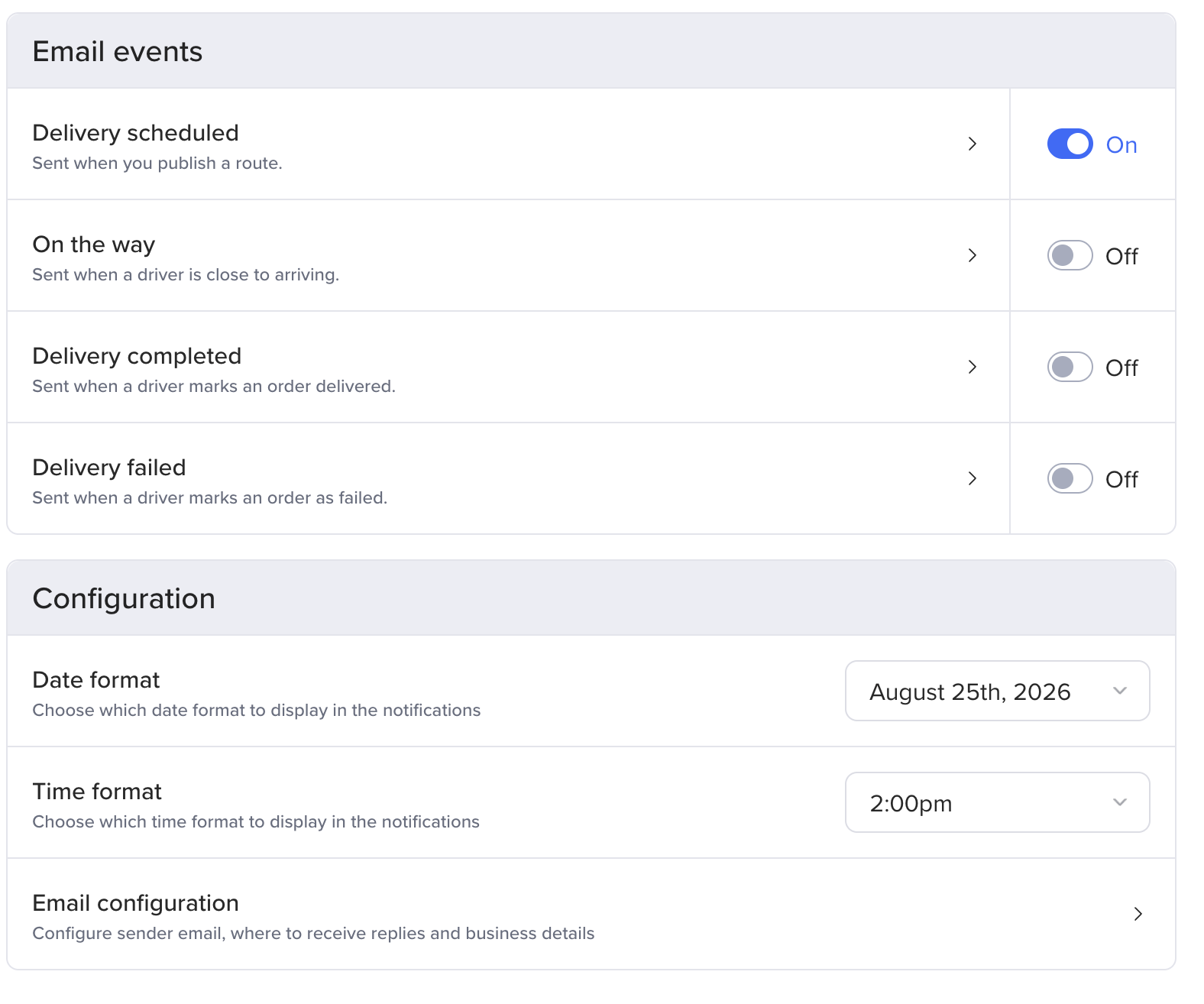Select the Delivery failed event title

(x=109, y=468)
